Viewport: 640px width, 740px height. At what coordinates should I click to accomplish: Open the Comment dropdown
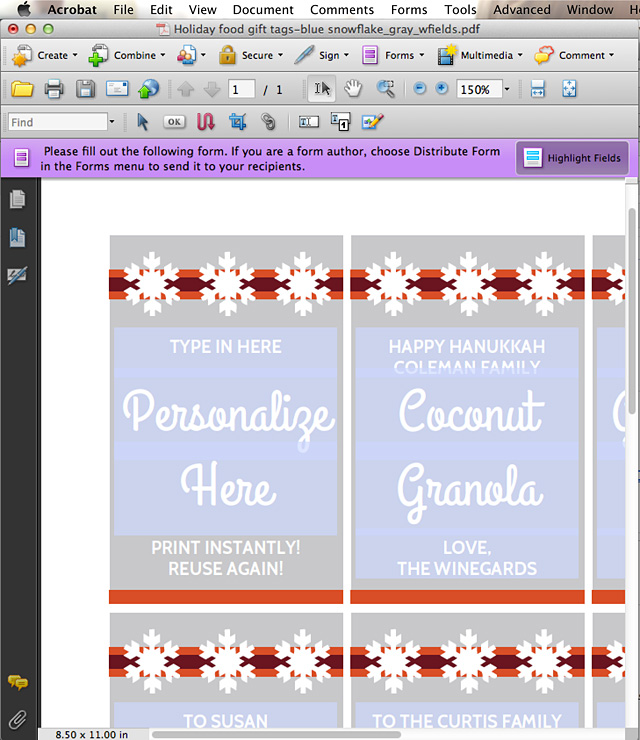(x=574, y=56)
